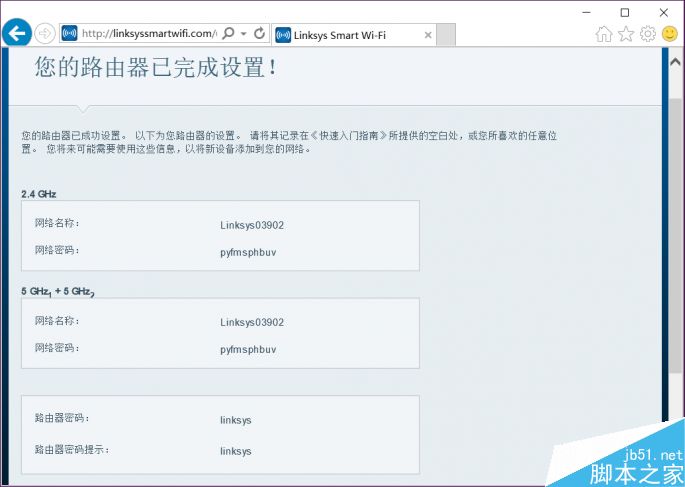The width and height of the screenshot is (685, 487).
Task: Click the vertical scrollbar thumb
Action: 675,236
